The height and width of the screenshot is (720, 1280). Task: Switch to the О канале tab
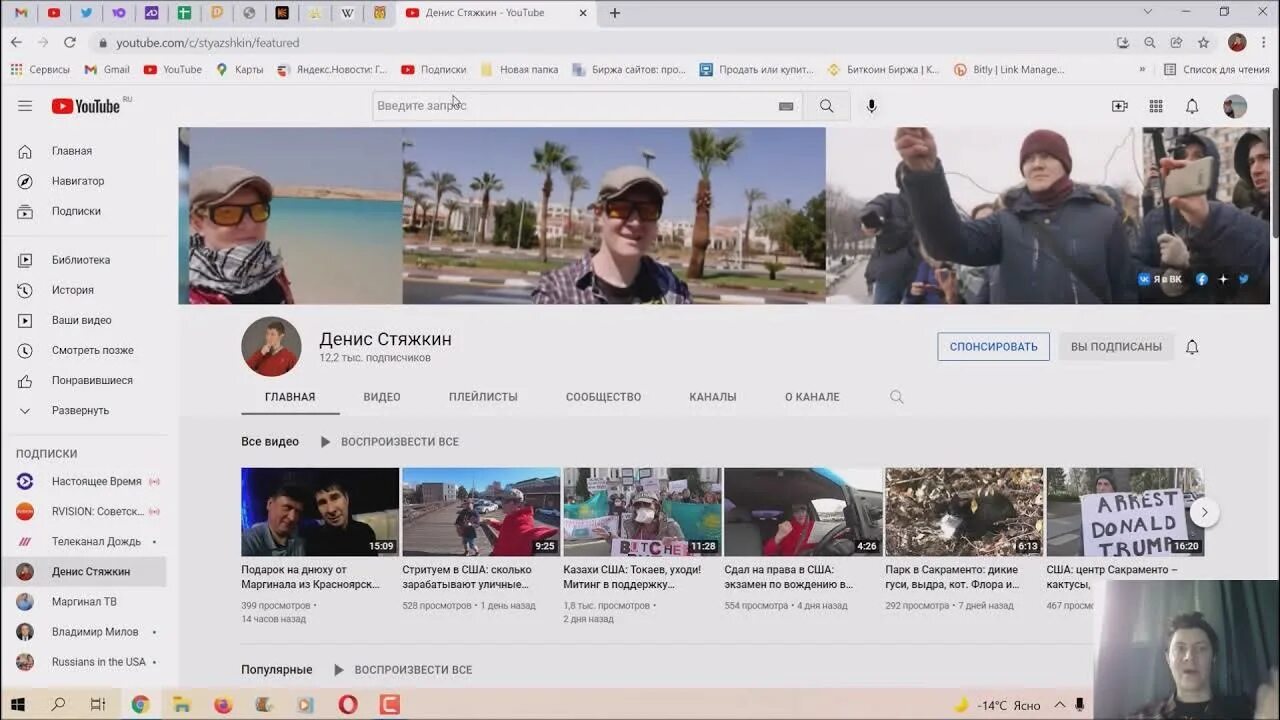point(812,397)
